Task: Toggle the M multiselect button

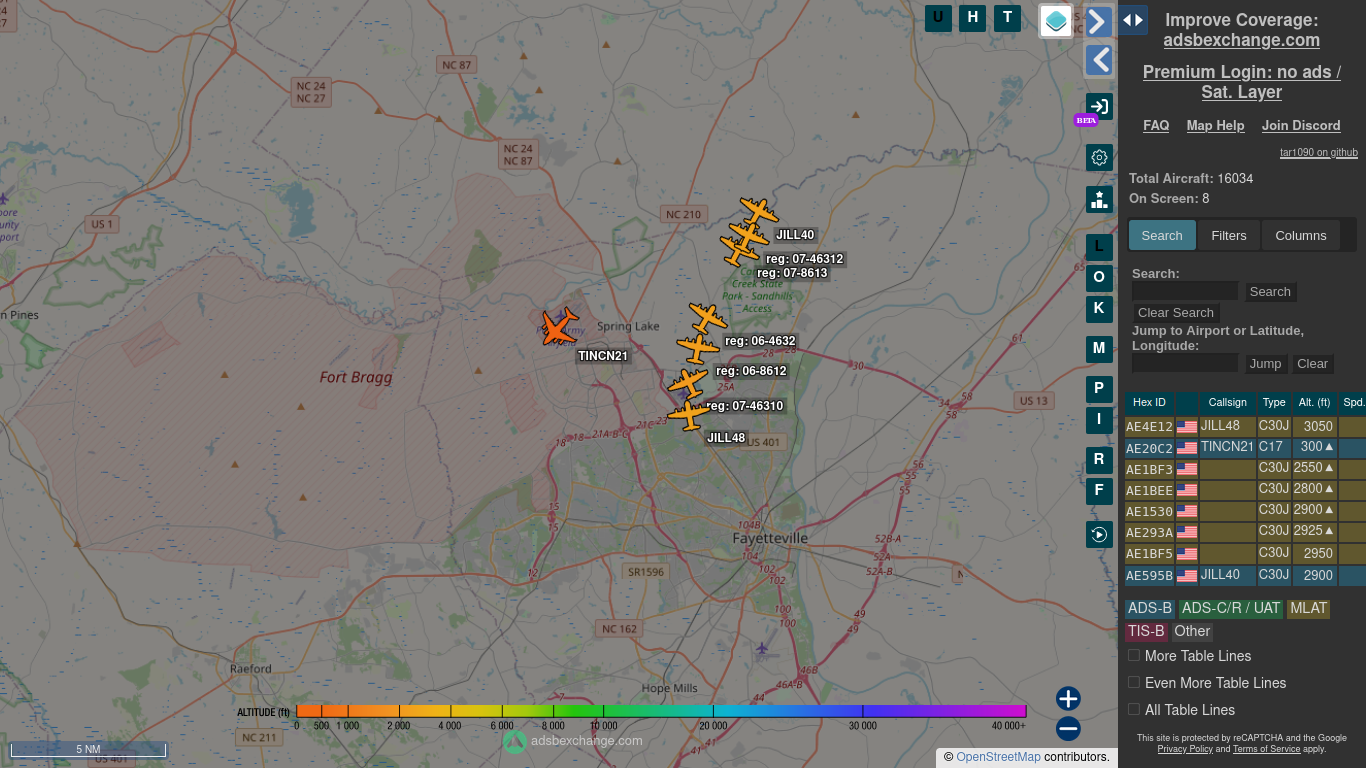Action: pos(1099,349)
